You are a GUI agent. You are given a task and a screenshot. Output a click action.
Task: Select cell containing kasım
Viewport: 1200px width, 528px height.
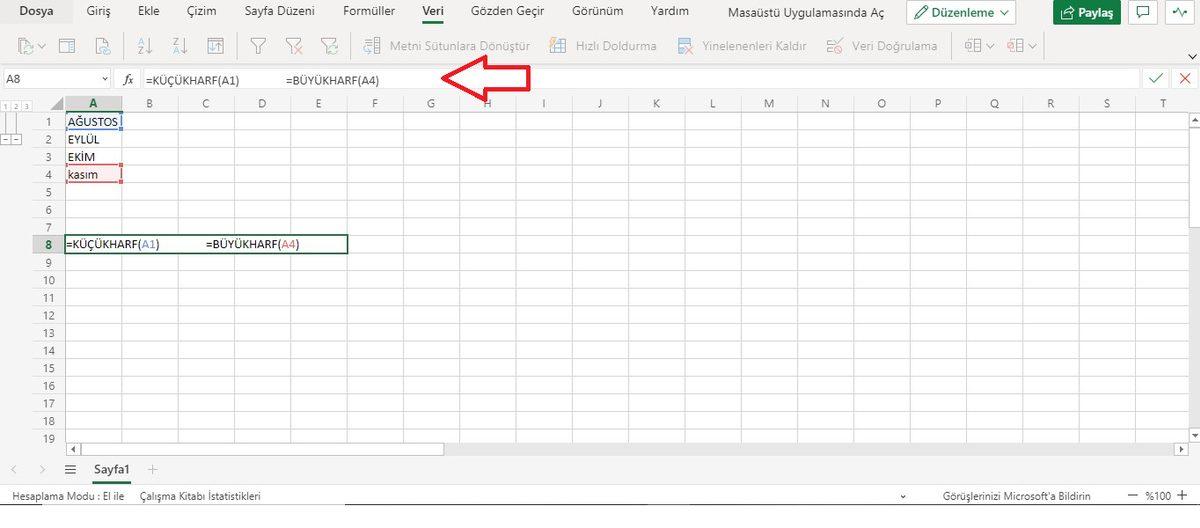click(x=93, y=174)
